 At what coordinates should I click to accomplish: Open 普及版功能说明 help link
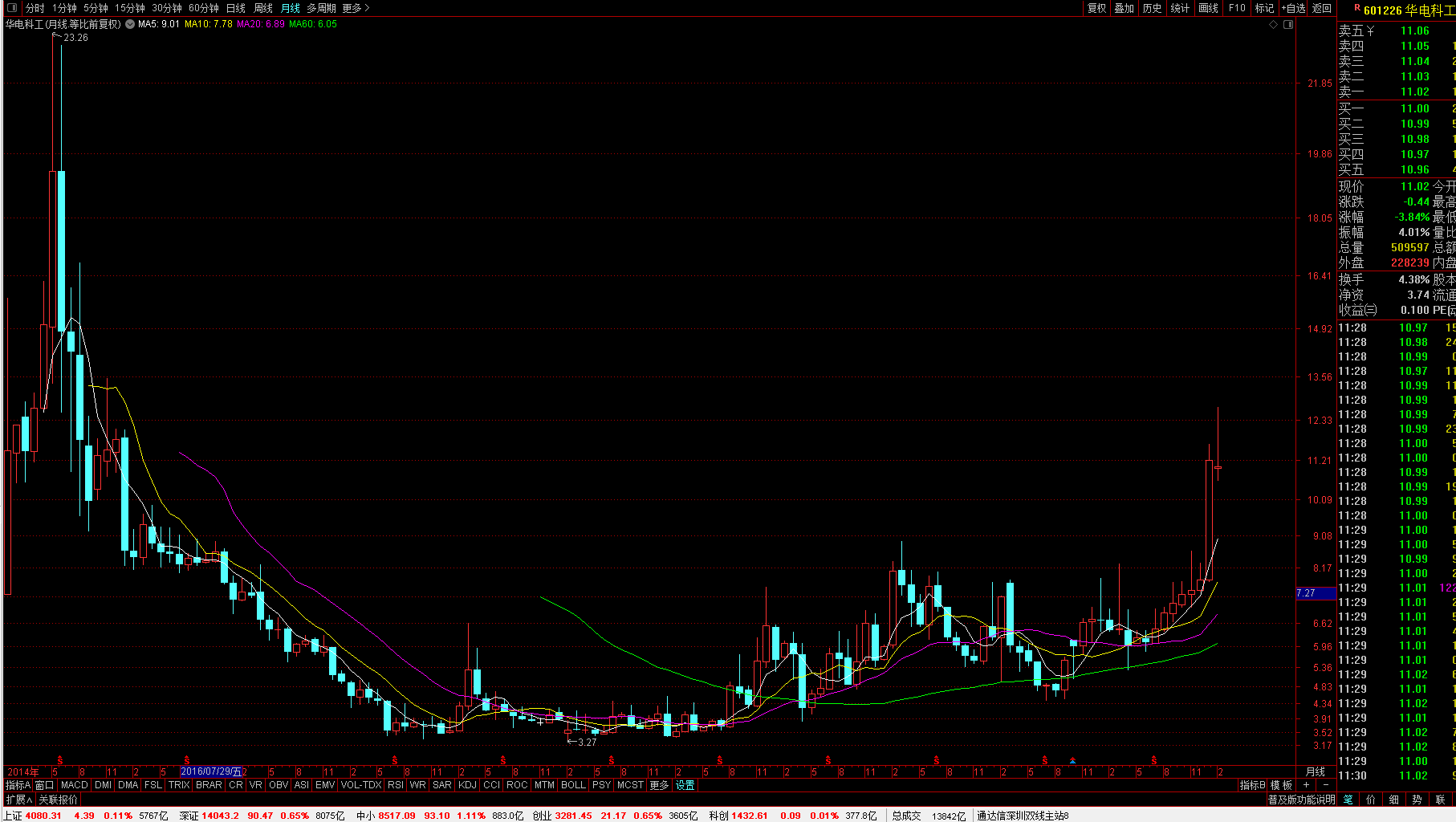pos(1301,800)
